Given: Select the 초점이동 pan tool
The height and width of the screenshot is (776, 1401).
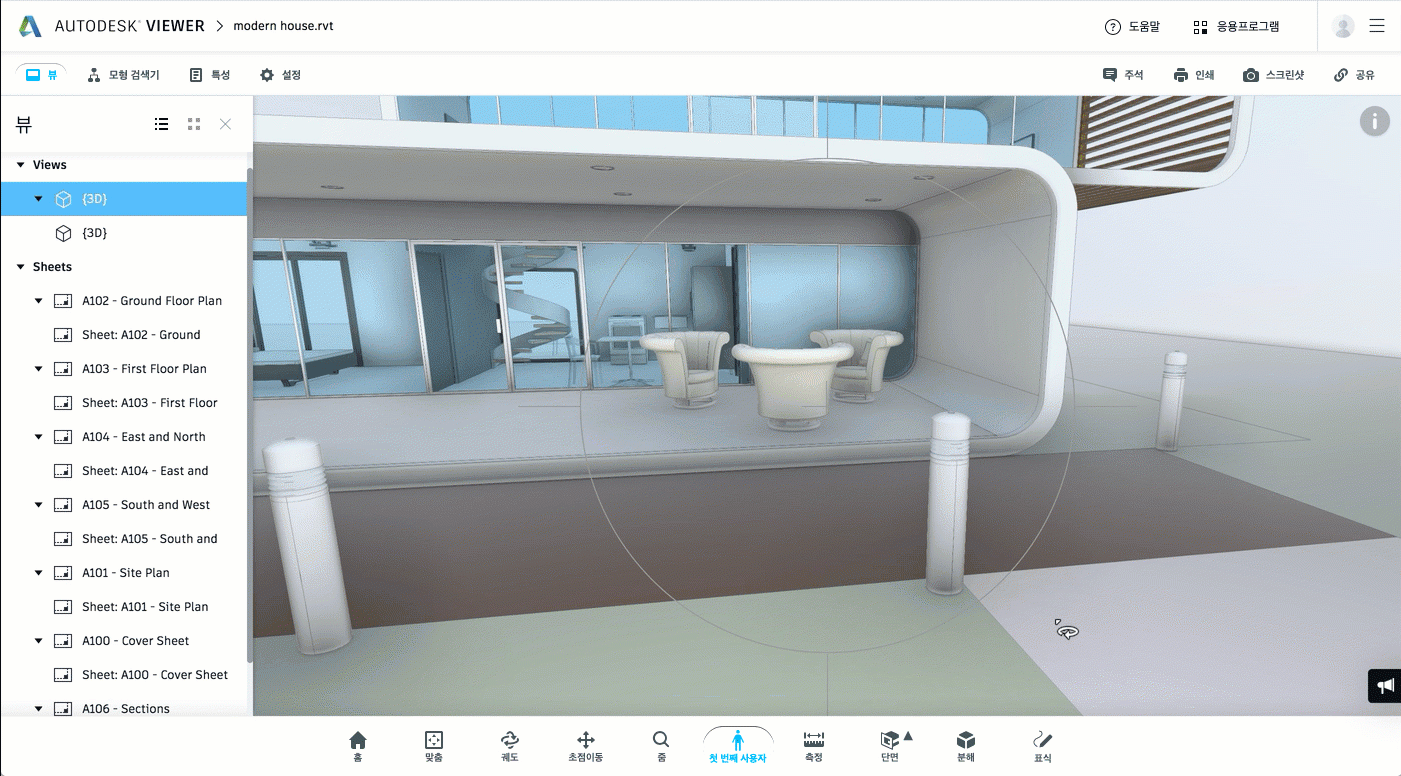Looking at the screenshot, I should coord(586,746).
